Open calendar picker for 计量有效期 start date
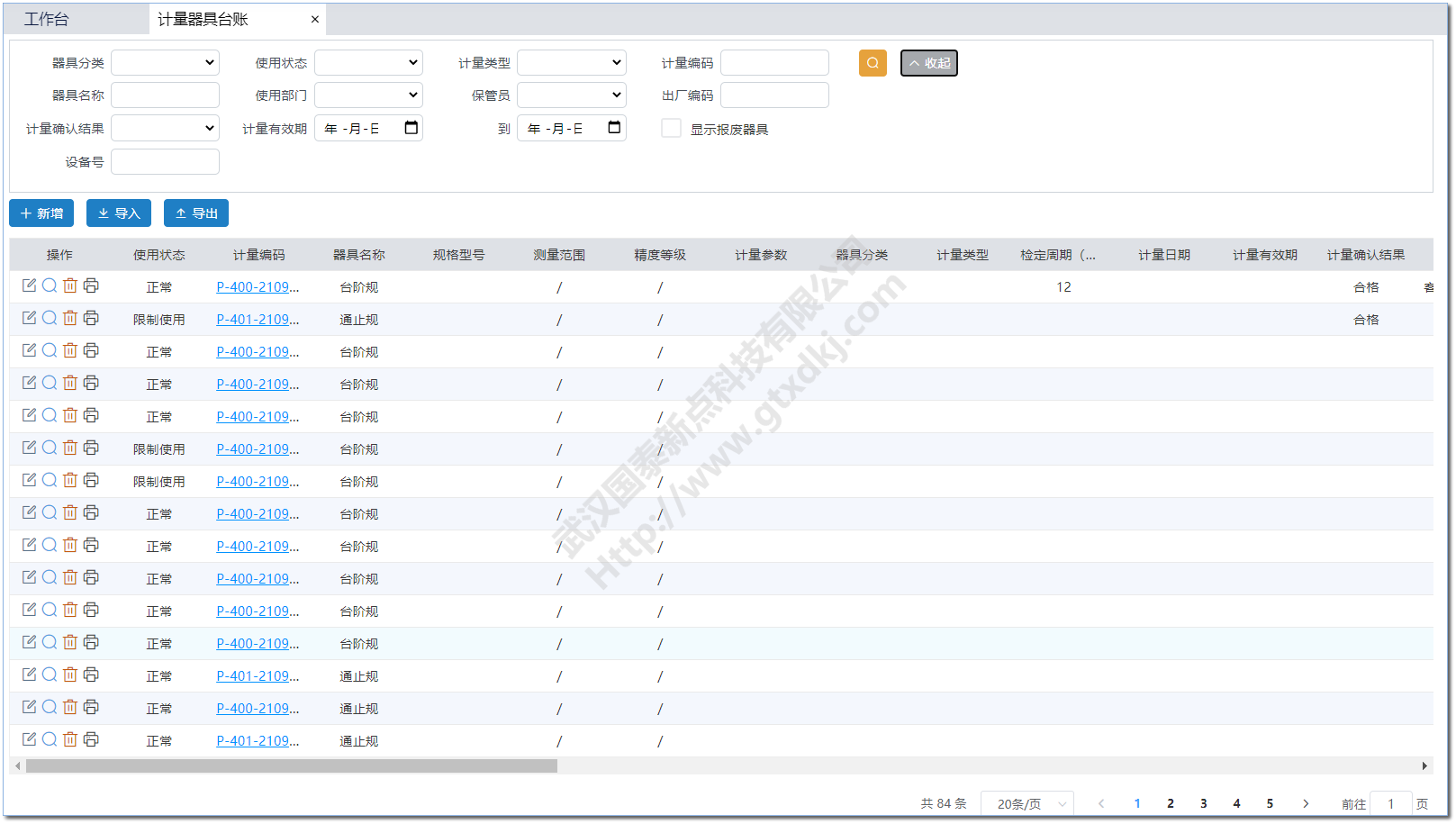The image size is (1456, 824). point(411,128)
